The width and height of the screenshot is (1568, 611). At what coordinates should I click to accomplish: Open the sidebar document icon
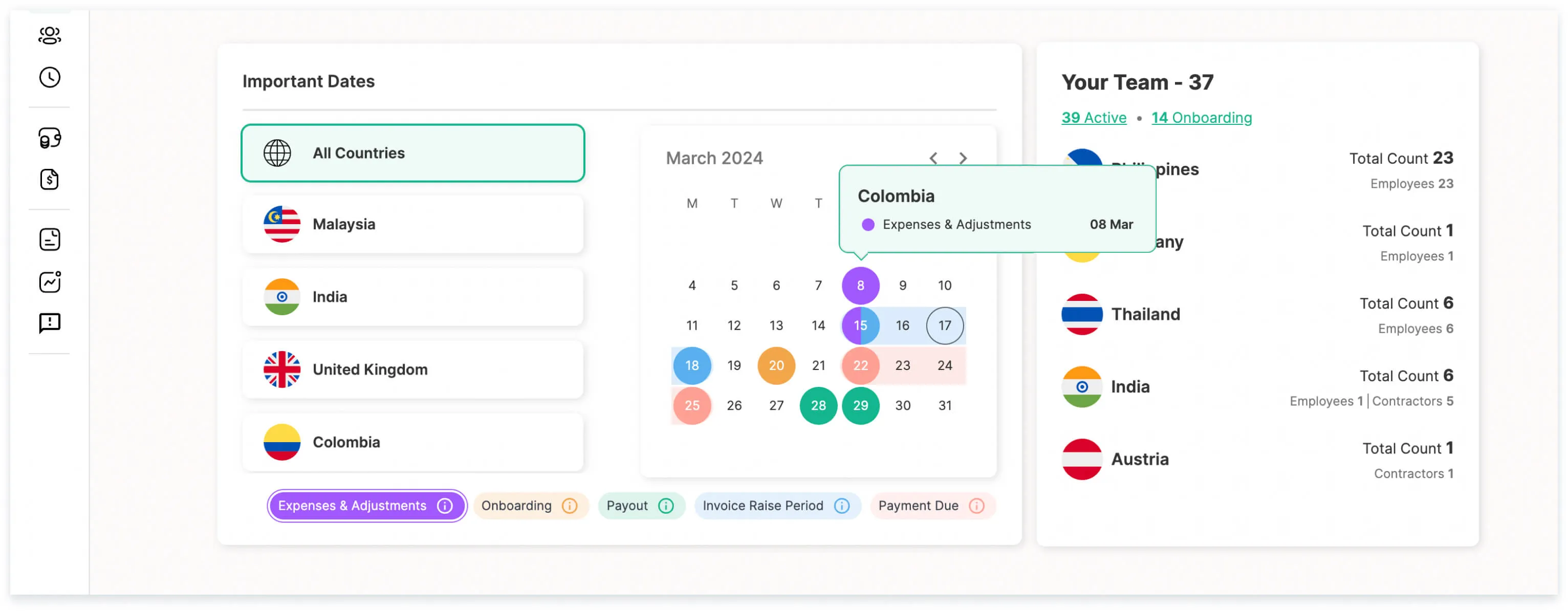49,240
